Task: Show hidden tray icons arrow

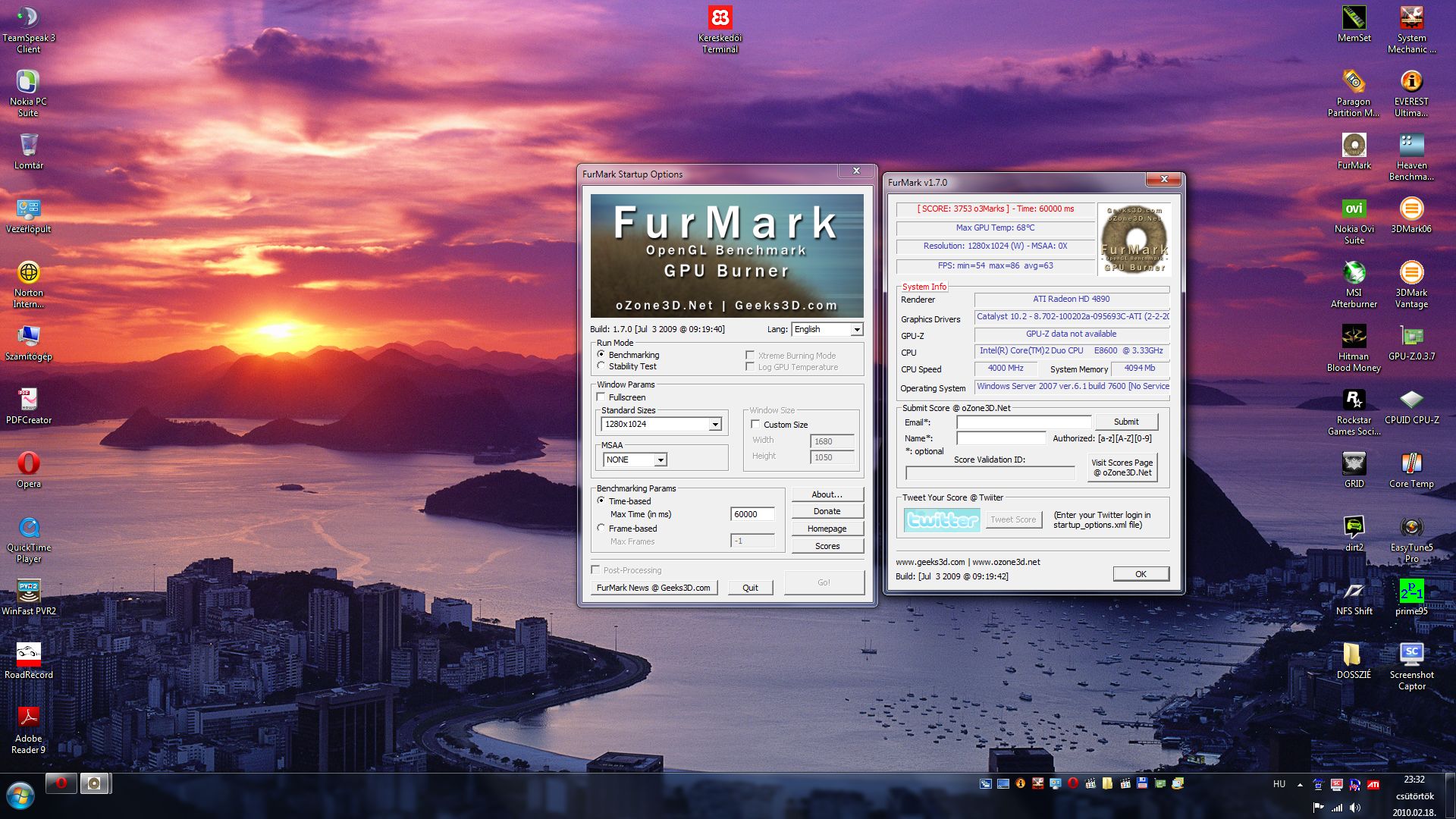Action: point(1300,785)
